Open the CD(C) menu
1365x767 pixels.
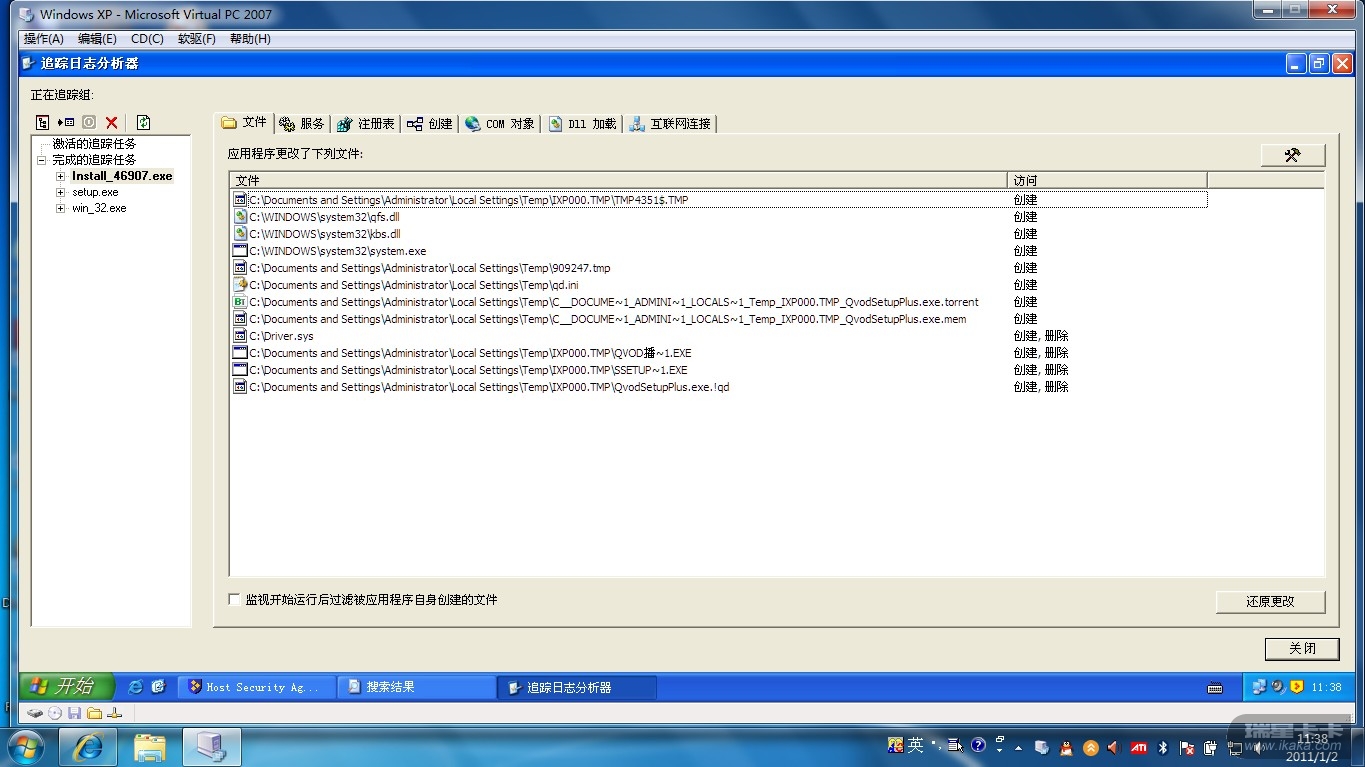click(x=147, y=39)
